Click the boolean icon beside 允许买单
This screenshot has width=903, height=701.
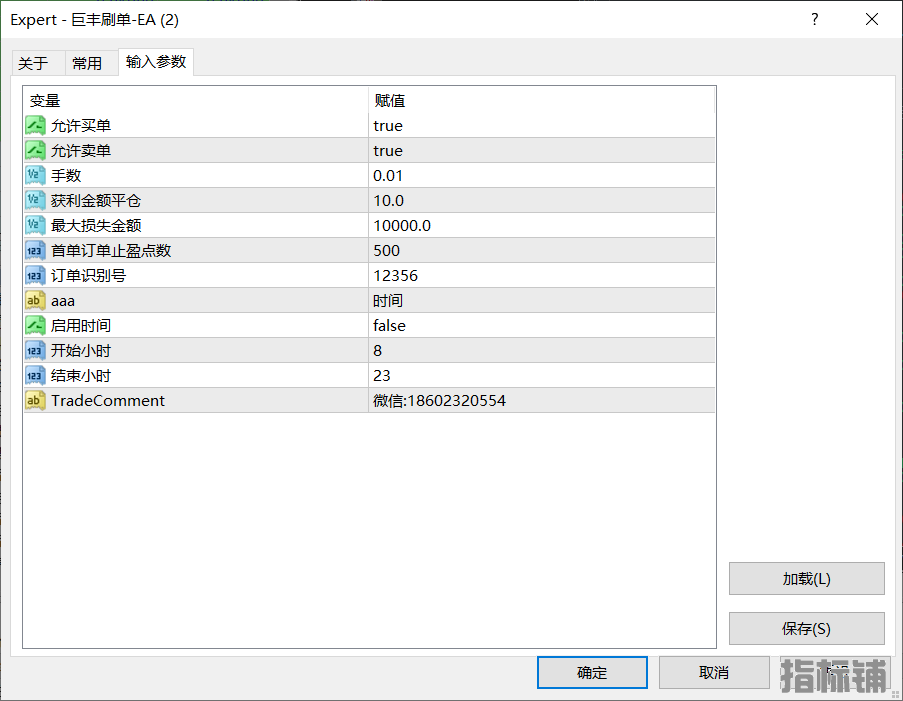35,126
